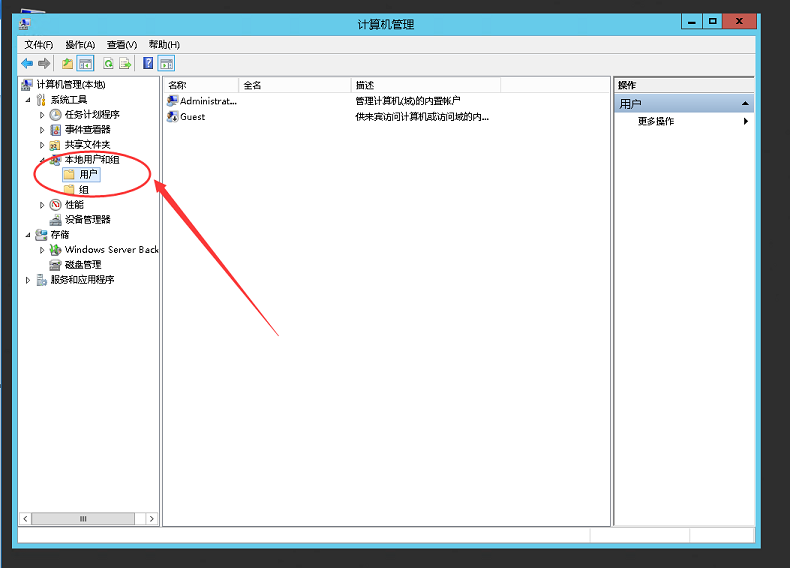This screenshot has width=790, height=568.
Task: Click the tree pane scroll left arrow
Action: point(25,519)
